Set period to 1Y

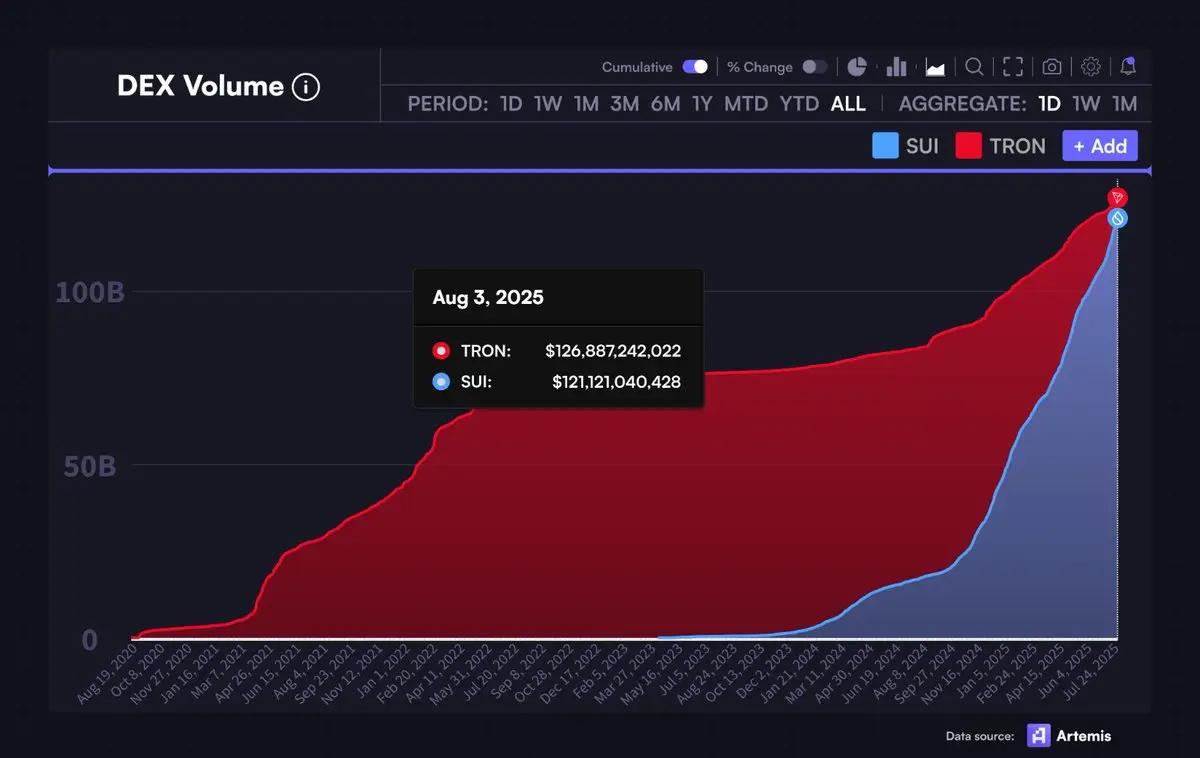pos(702,104)
